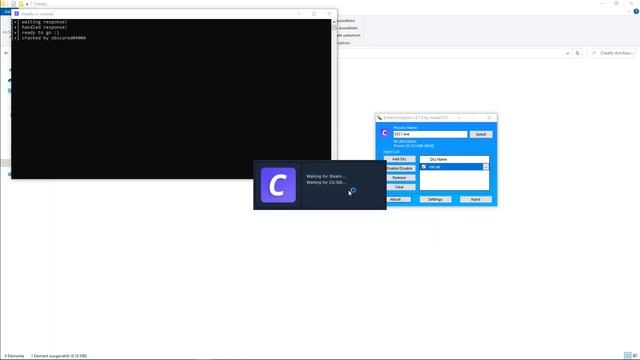The width and height of the screenshot is (640, 360).
Task: Minimize the injector window
Action: click(x=459, y=118)
